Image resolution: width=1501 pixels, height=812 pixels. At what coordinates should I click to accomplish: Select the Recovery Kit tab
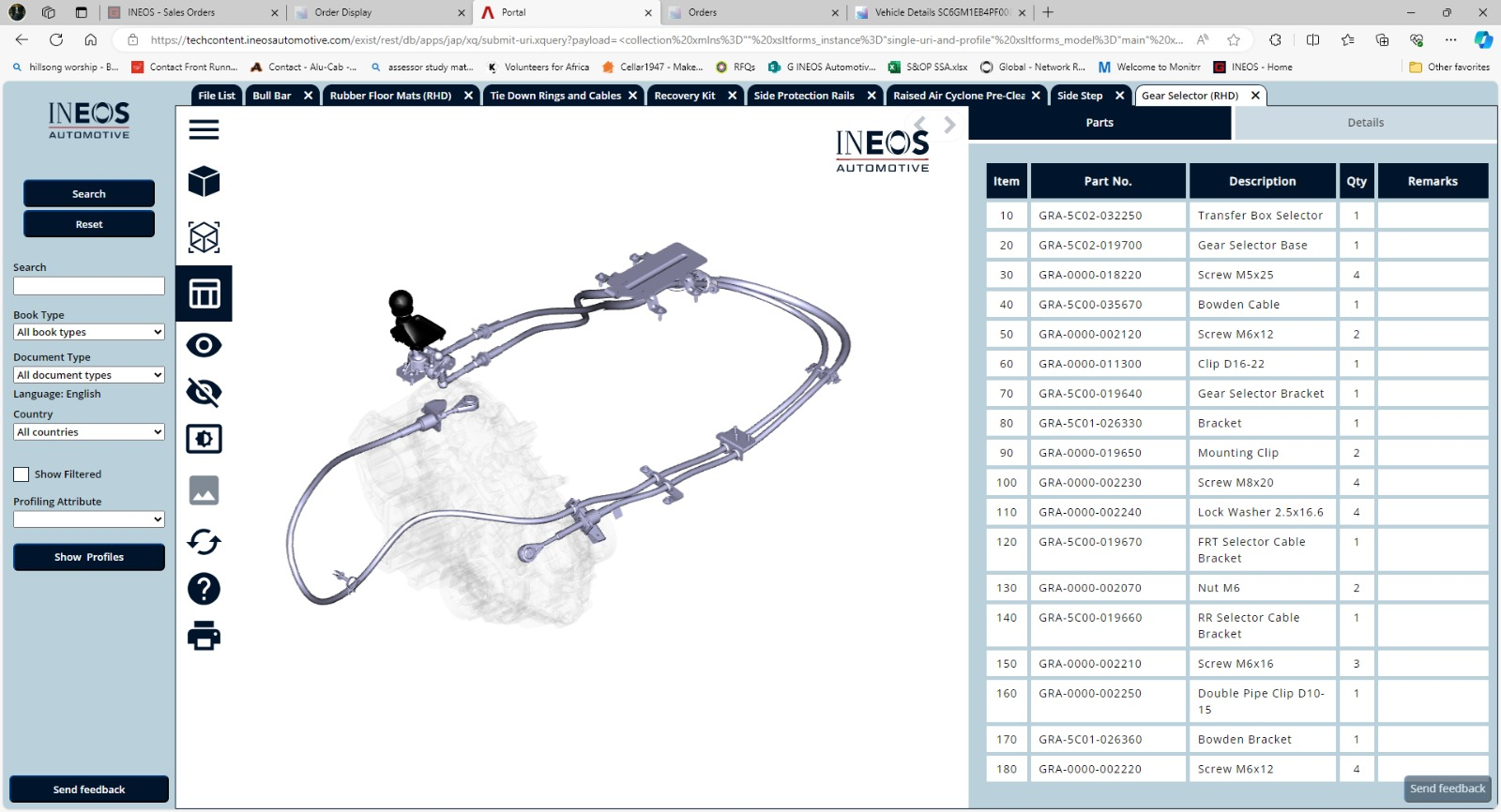click(x=685, y=96)
